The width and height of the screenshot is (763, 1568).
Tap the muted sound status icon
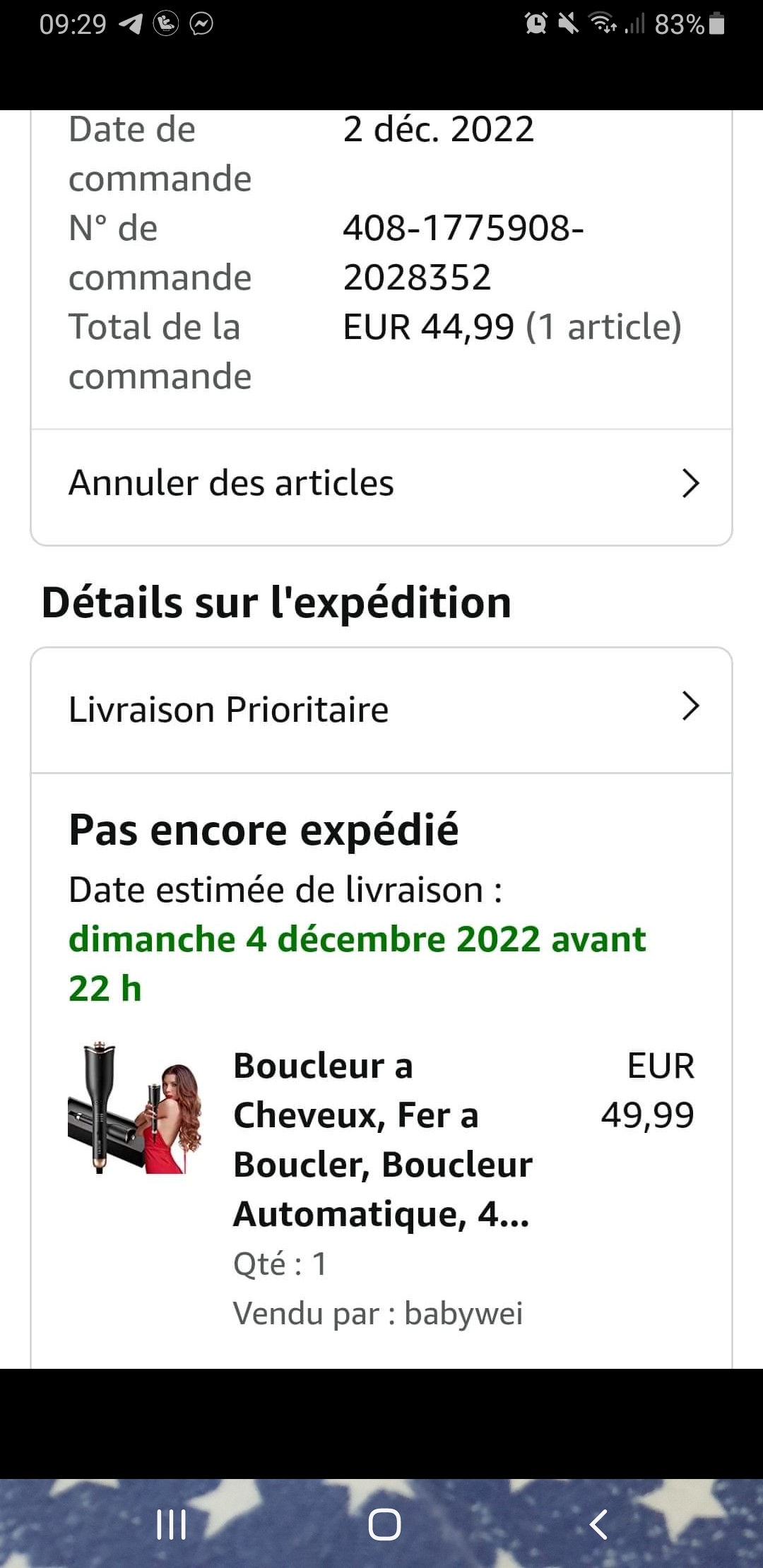(x=569, y=25)
